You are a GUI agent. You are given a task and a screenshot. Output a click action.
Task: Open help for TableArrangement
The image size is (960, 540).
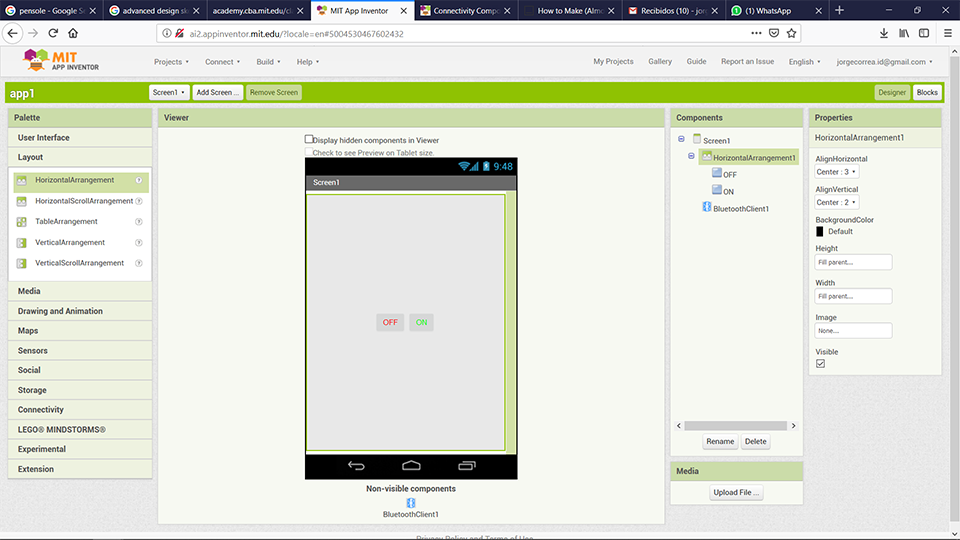point(139,222)
